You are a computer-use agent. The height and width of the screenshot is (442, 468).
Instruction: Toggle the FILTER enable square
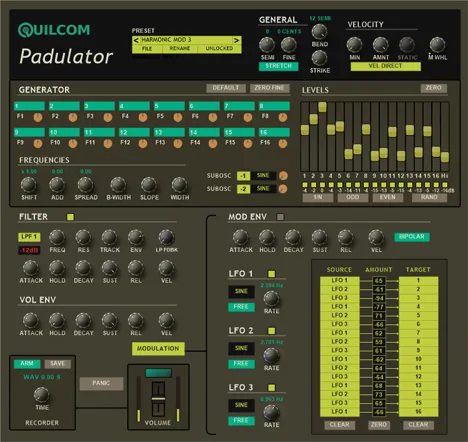(70, 217)
